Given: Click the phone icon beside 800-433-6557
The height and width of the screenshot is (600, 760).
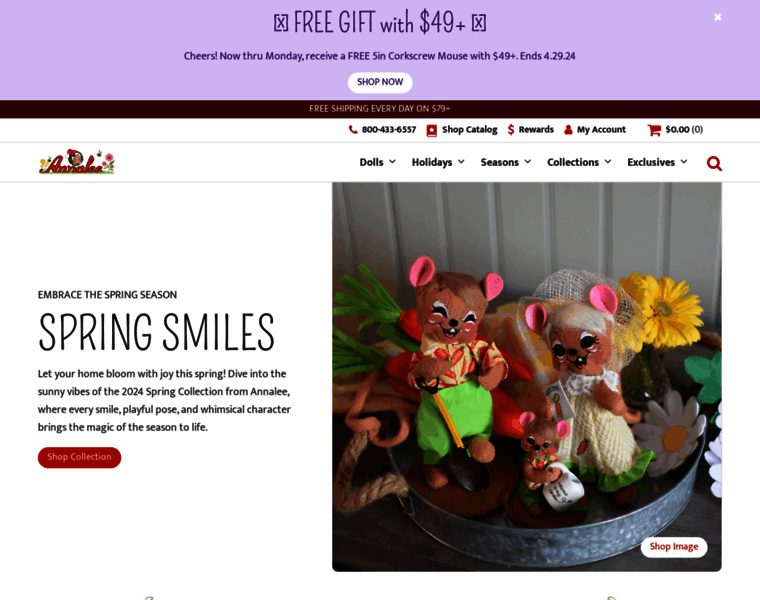Looking at the screenshot, I should [x=353, y=129].
